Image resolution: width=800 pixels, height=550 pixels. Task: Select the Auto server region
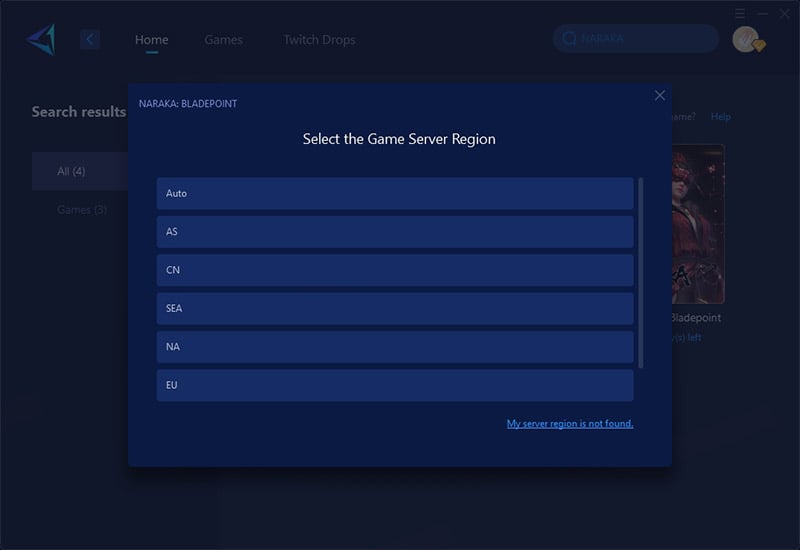pyautogui.click(x=395, y=193)
